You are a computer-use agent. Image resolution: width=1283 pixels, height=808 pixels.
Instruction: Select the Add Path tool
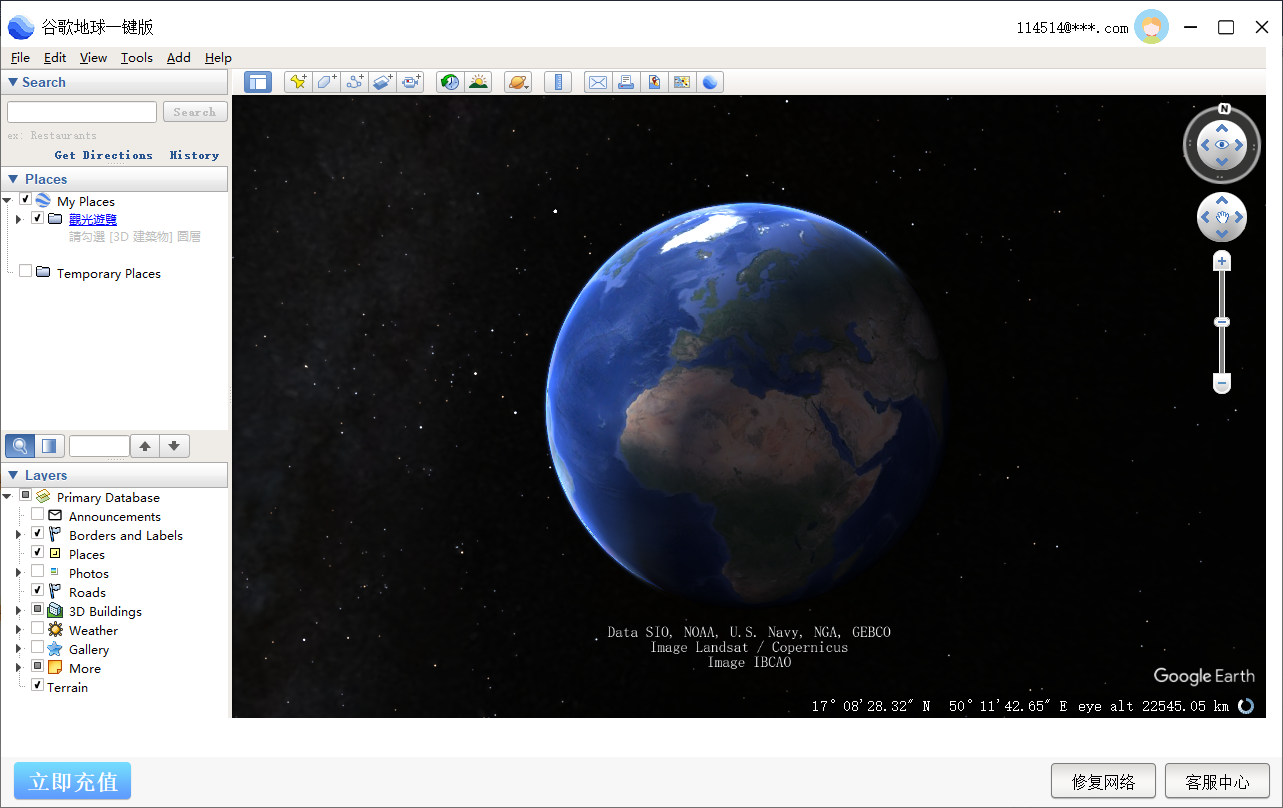coord(354,82)
